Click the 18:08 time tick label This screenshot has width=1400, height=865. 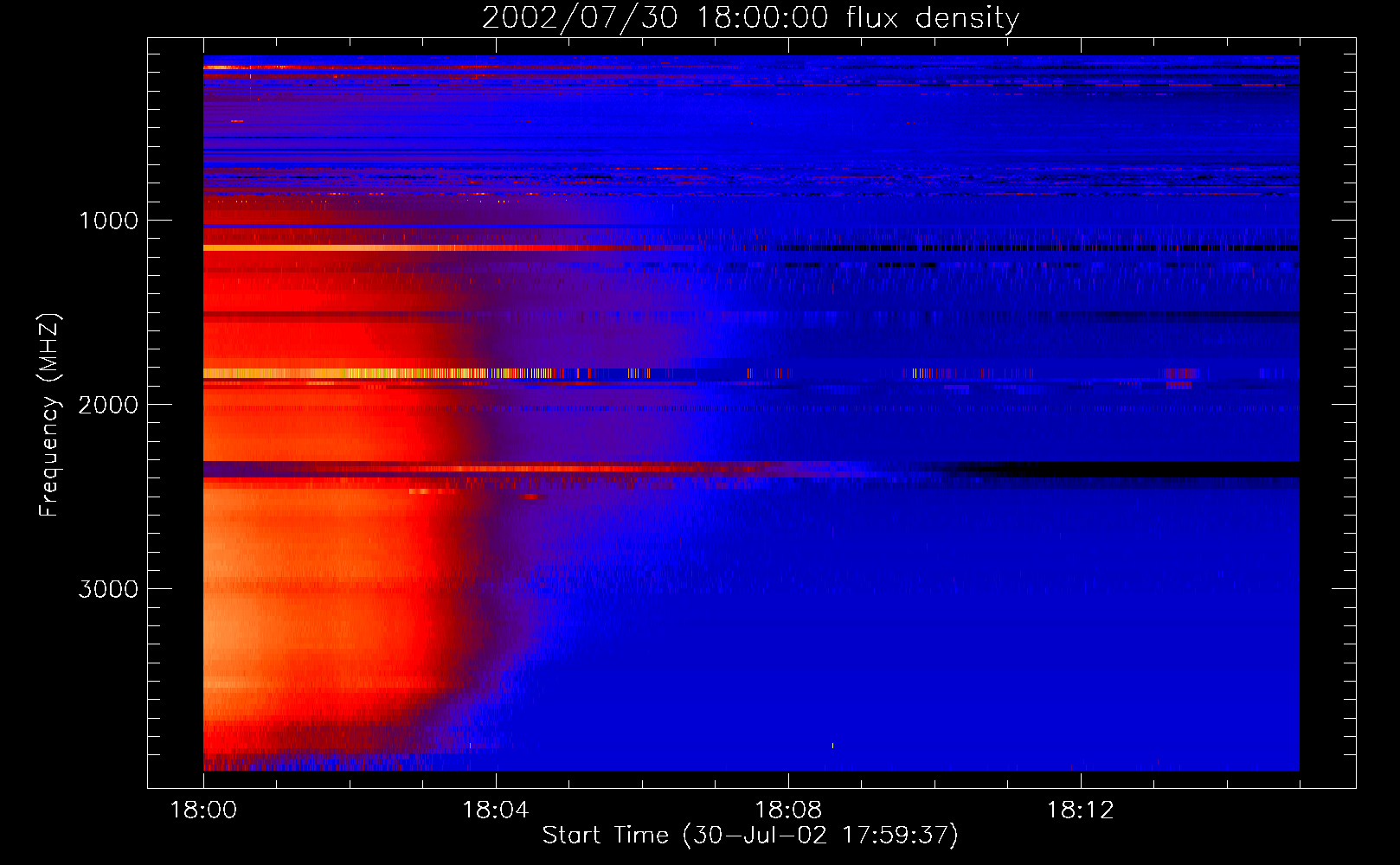click(788, 811)
